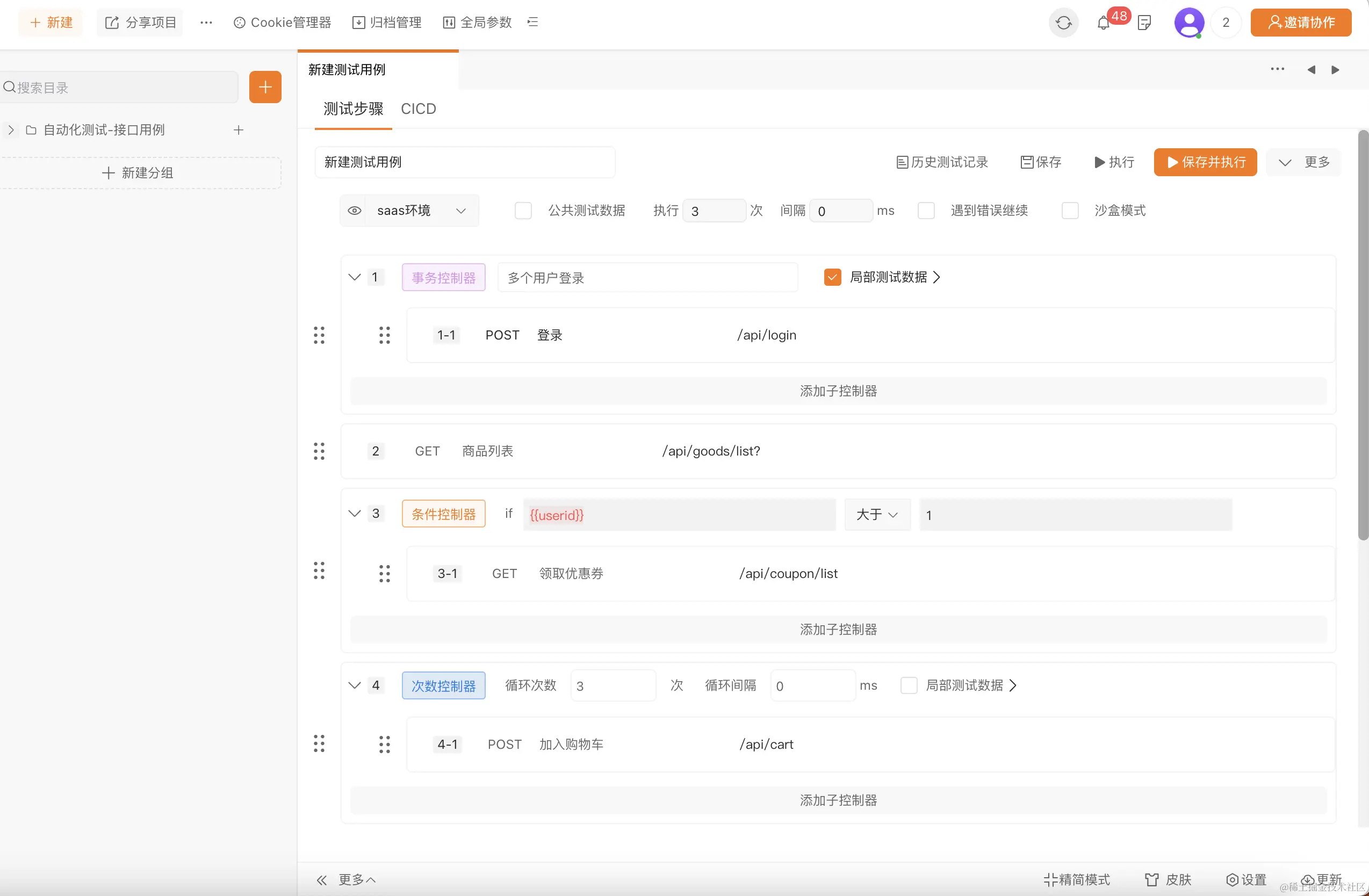Image resolution: width=1369 pixels, height=896 pixels.
Task: Open the notifications bell
Action: click(1103, 23)
